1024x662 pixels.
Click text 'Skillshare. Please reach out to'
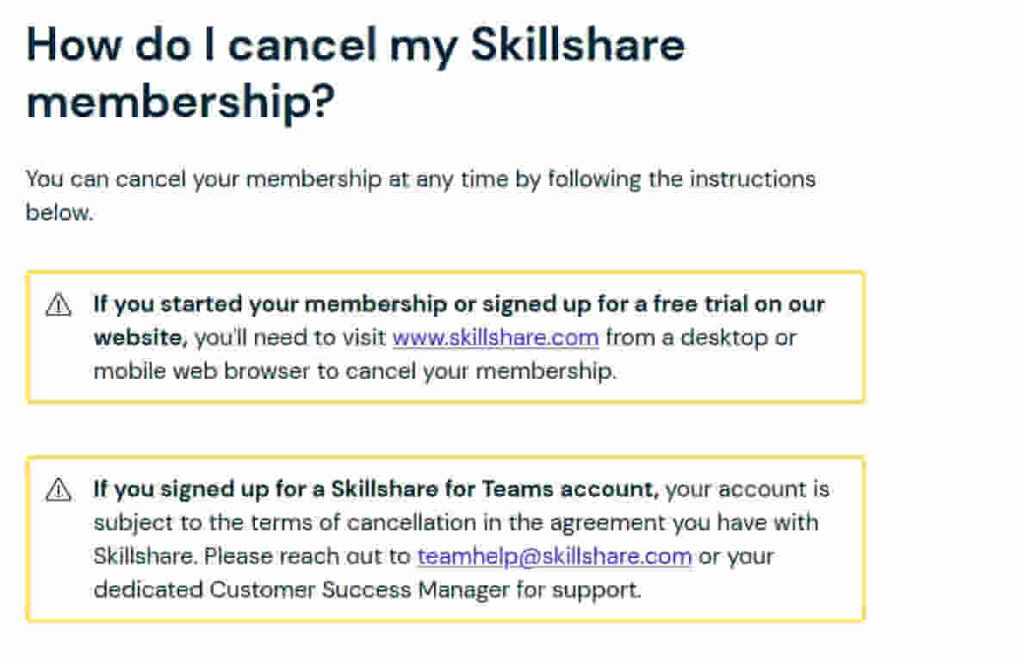point(252,556)
